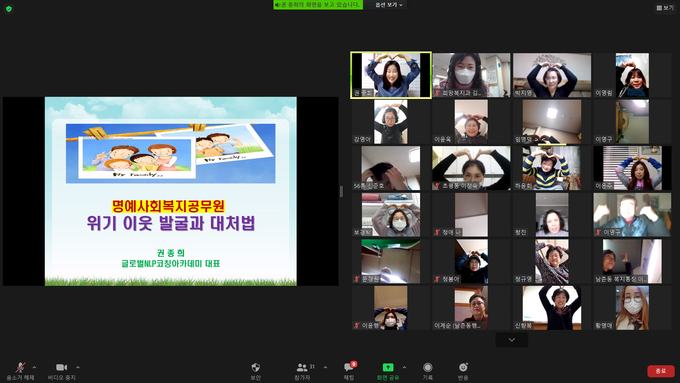Select the 이윤행 video tile
Image resolution: width=680 pixels, height=383 pixels.
point(391,308)
